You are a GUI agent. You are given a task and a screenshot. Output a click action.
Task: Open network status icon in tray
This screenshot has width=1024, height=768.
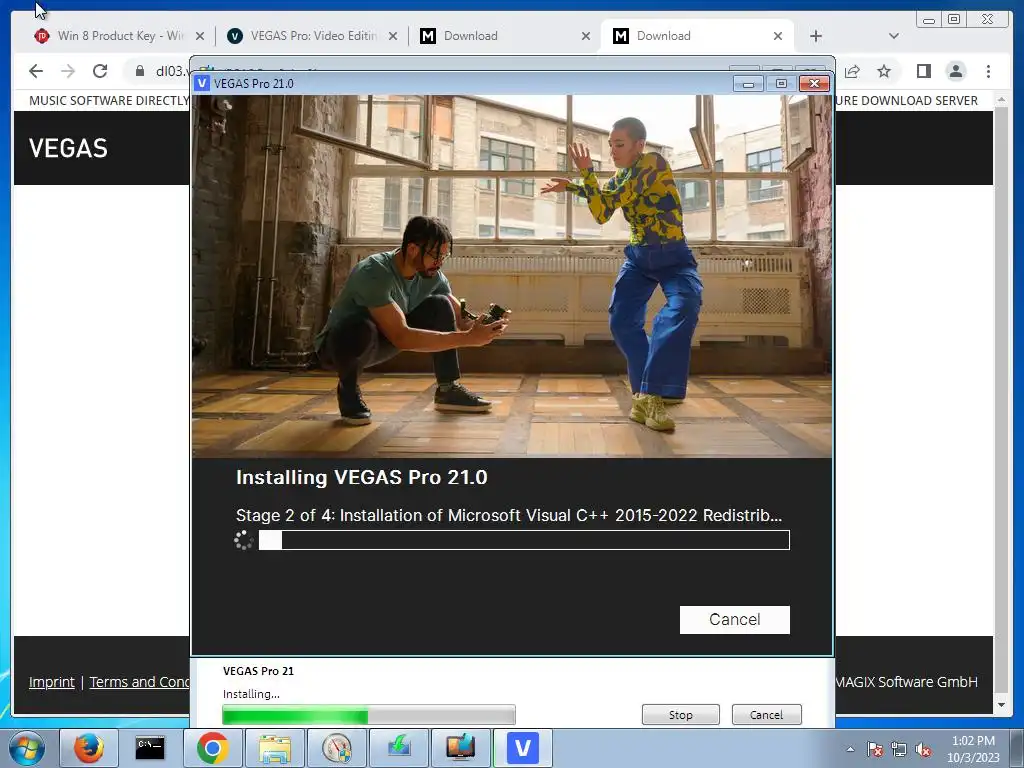(x=899, y=749)
